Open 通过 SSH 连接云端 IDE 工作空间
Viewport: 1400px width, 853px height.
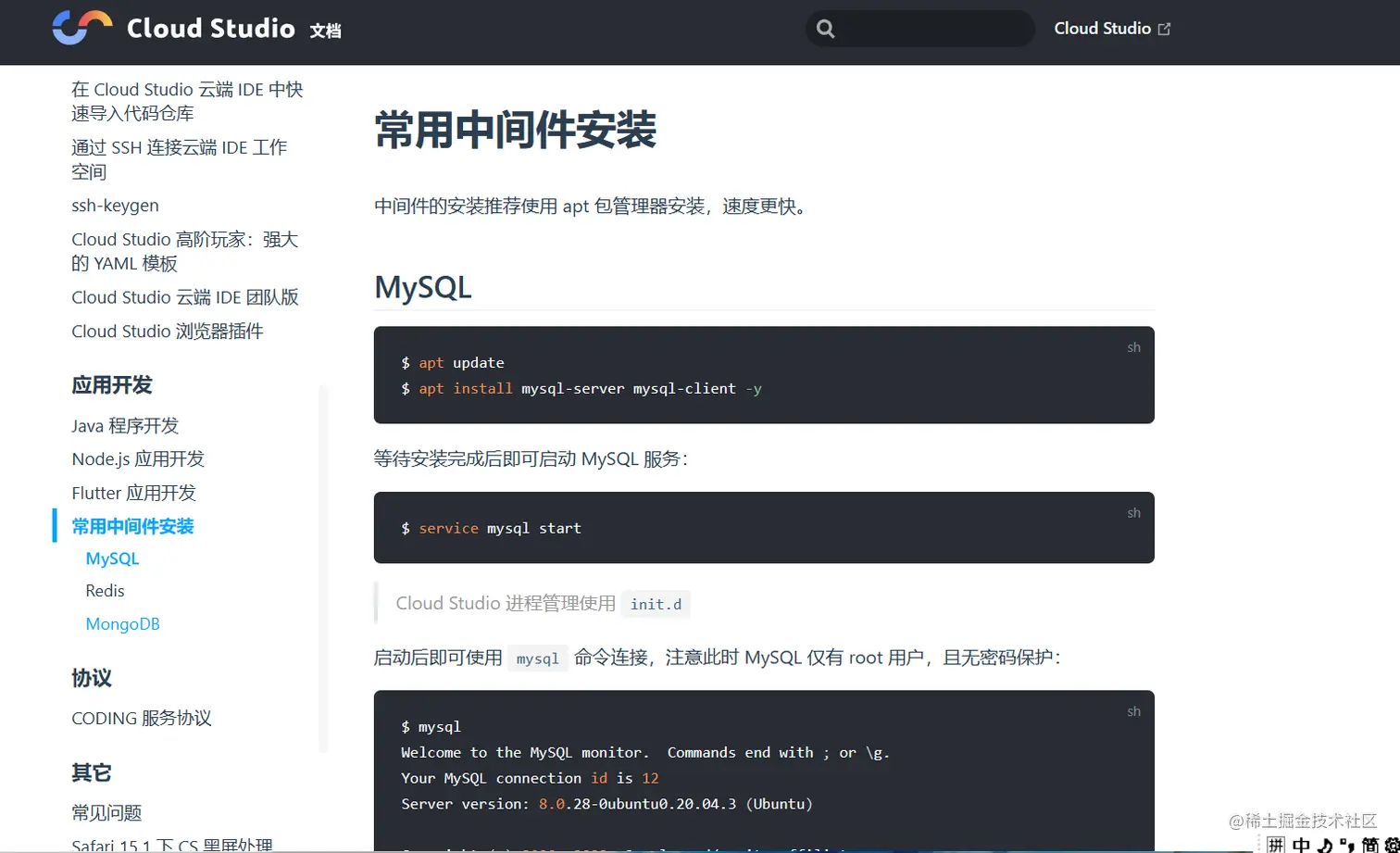click(x=180, y=159)
